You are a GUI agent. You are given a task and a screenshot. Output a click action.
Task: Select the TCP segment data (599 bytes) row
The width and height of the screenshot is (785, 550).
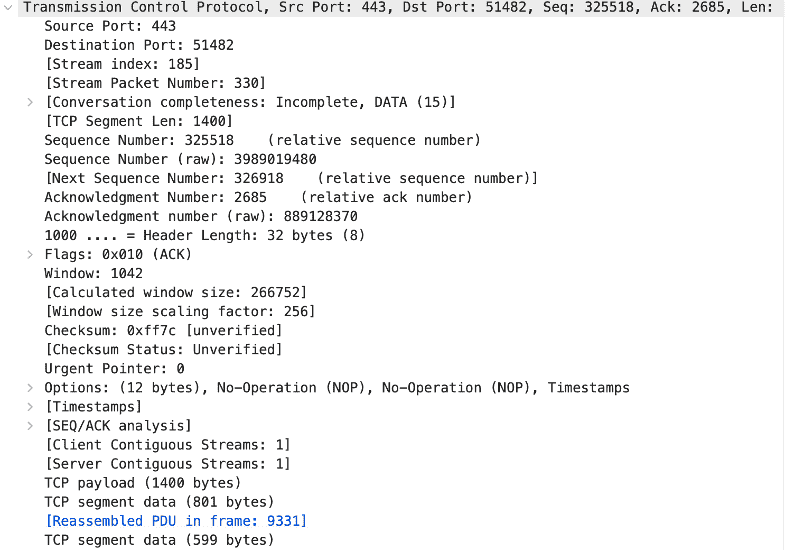click(159, 539)
